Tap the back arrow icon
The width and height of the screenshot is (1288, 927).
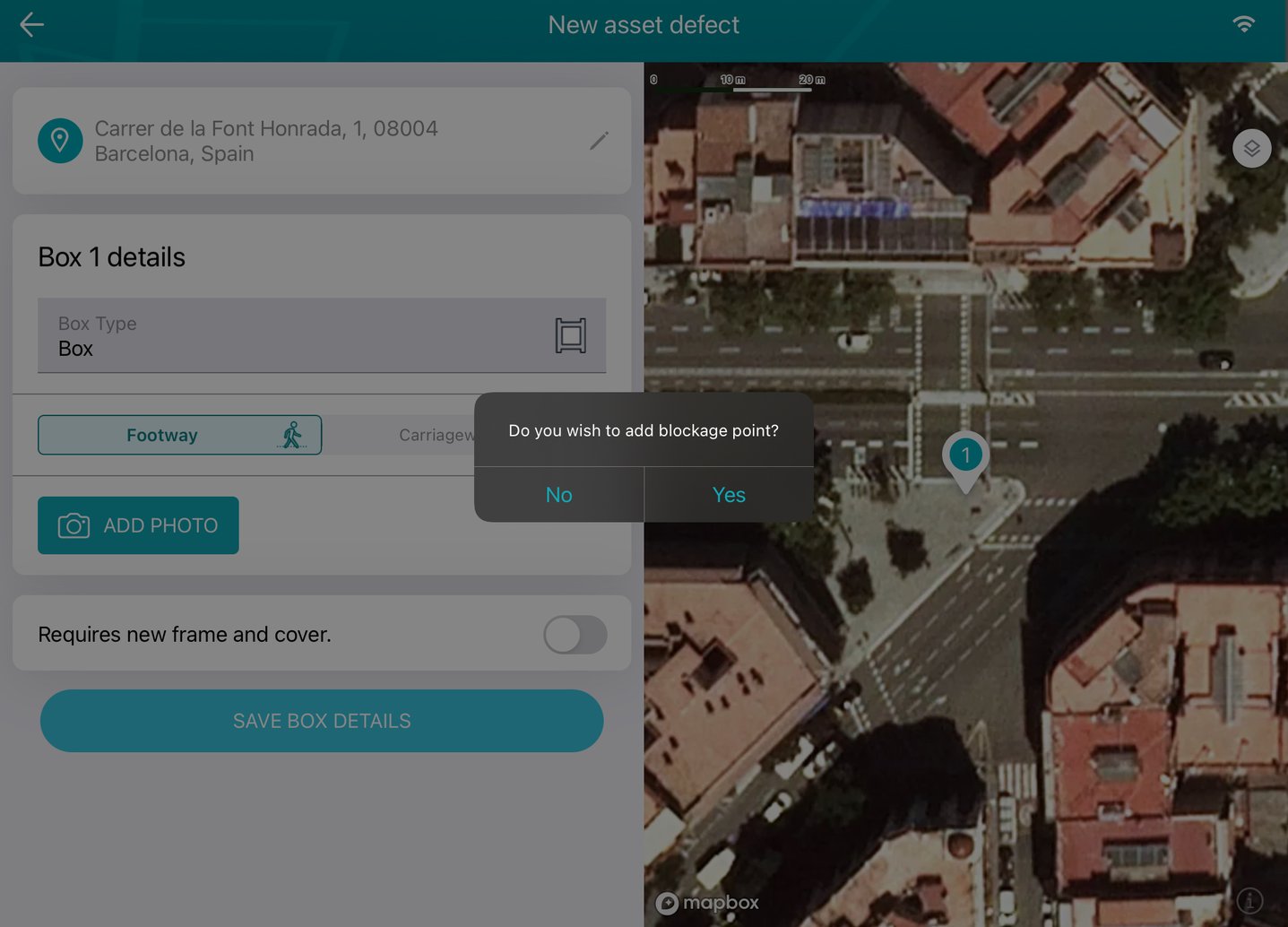[31, 25]
